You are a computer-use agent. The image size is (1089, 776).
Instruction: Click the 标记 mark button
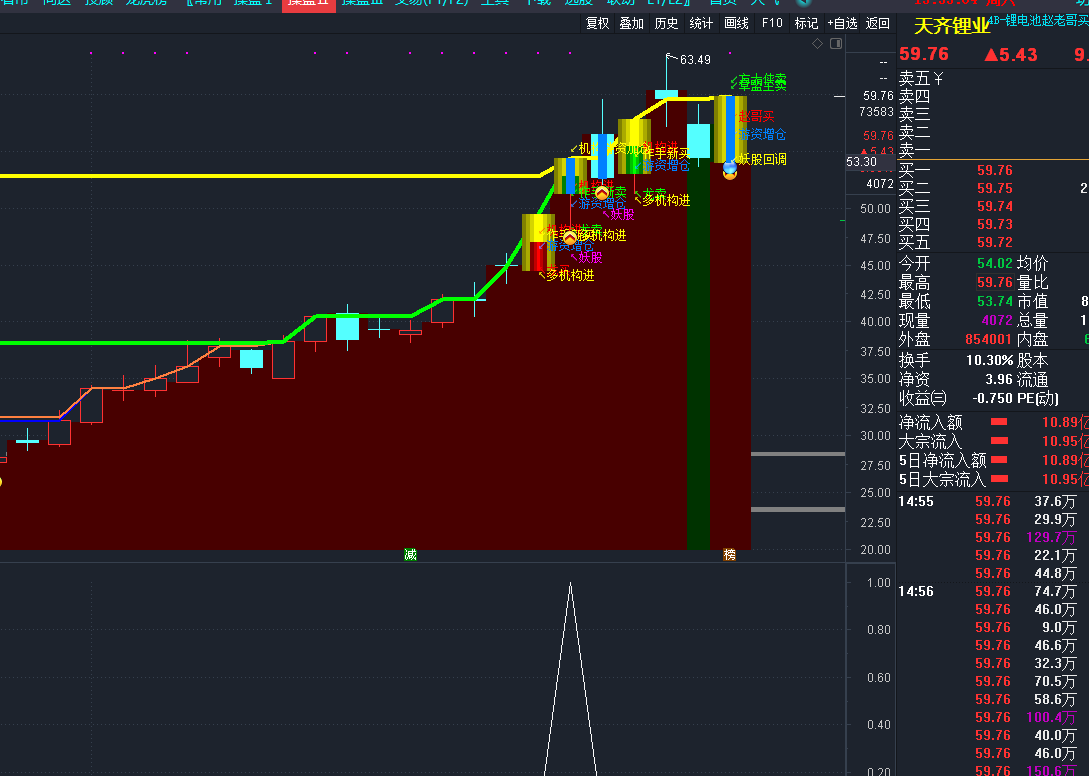click(806, 24)
